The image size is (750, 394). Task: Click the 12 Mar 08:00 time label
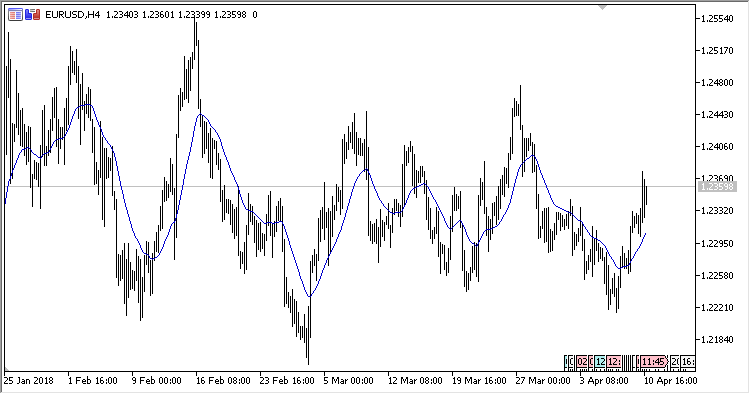click(x=415, y=381)
